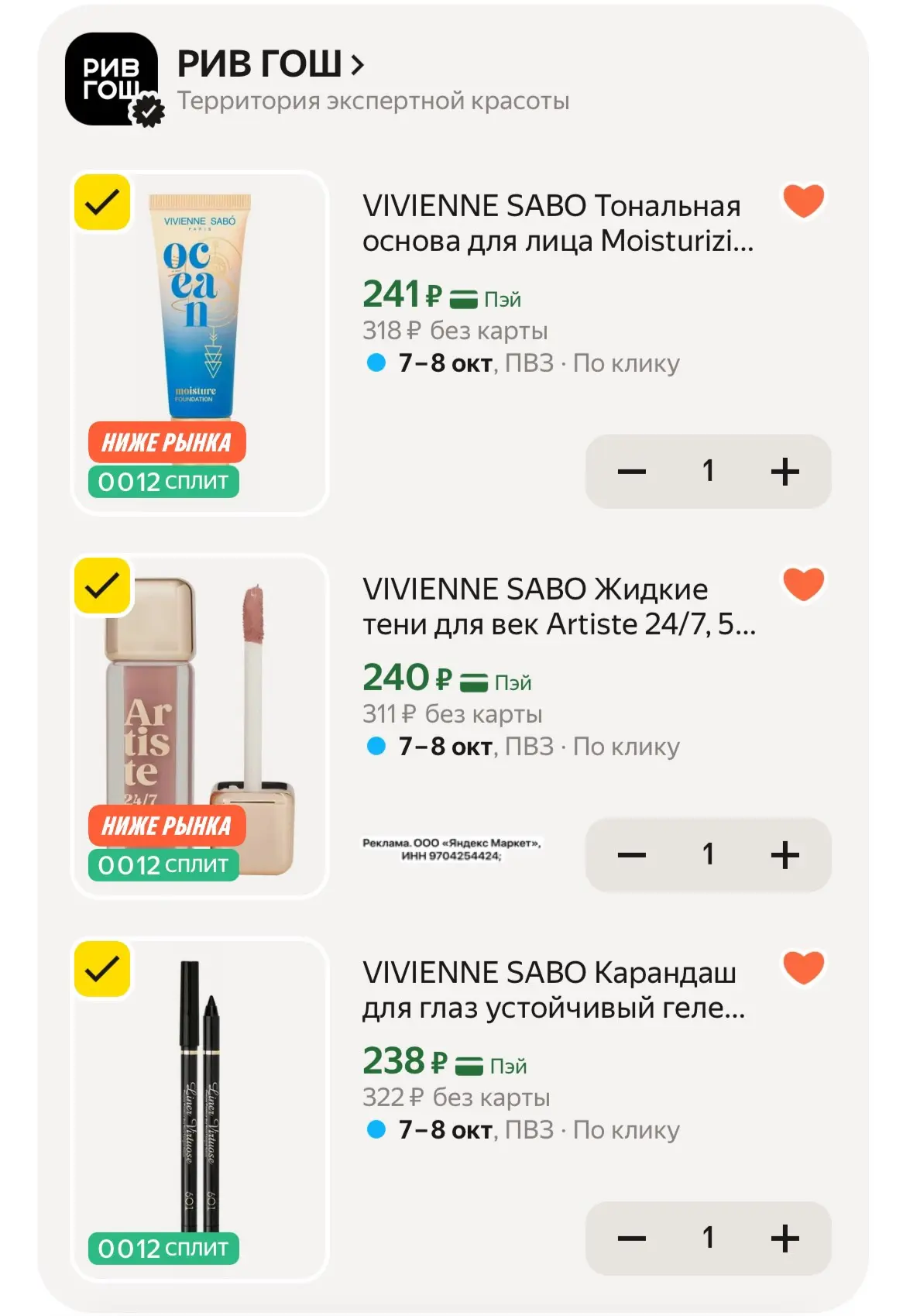
Task: Unfavorite the Карандаш для глаз heart
Action: [x=804, y=967]
